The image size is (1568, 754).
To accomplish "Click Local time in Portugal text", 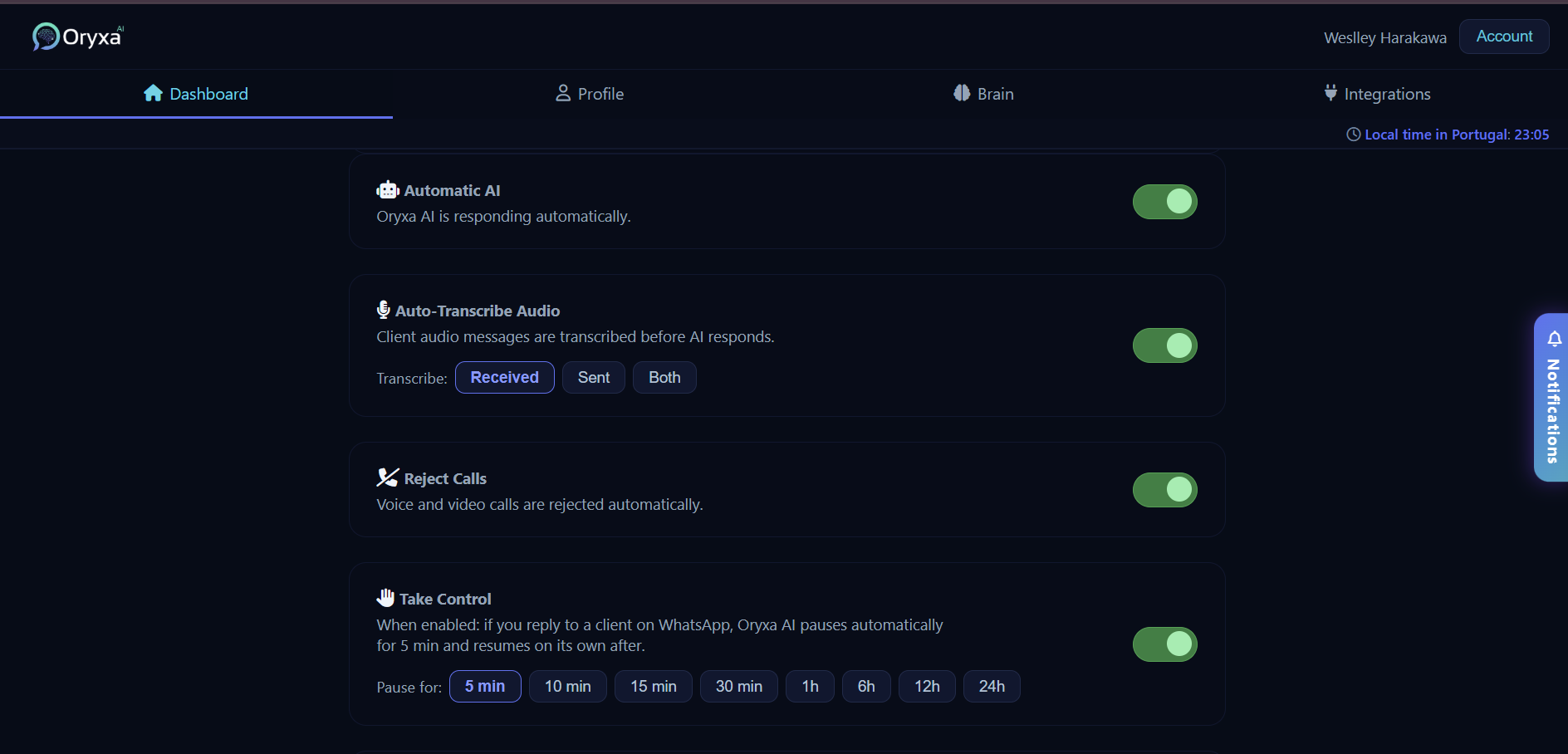I will coord(1457,135).
